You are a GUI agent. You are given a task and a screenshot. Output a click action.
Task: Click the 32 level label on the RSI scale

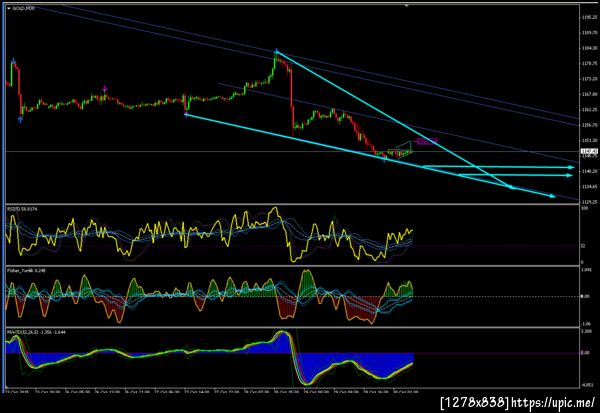pos(583,246)
